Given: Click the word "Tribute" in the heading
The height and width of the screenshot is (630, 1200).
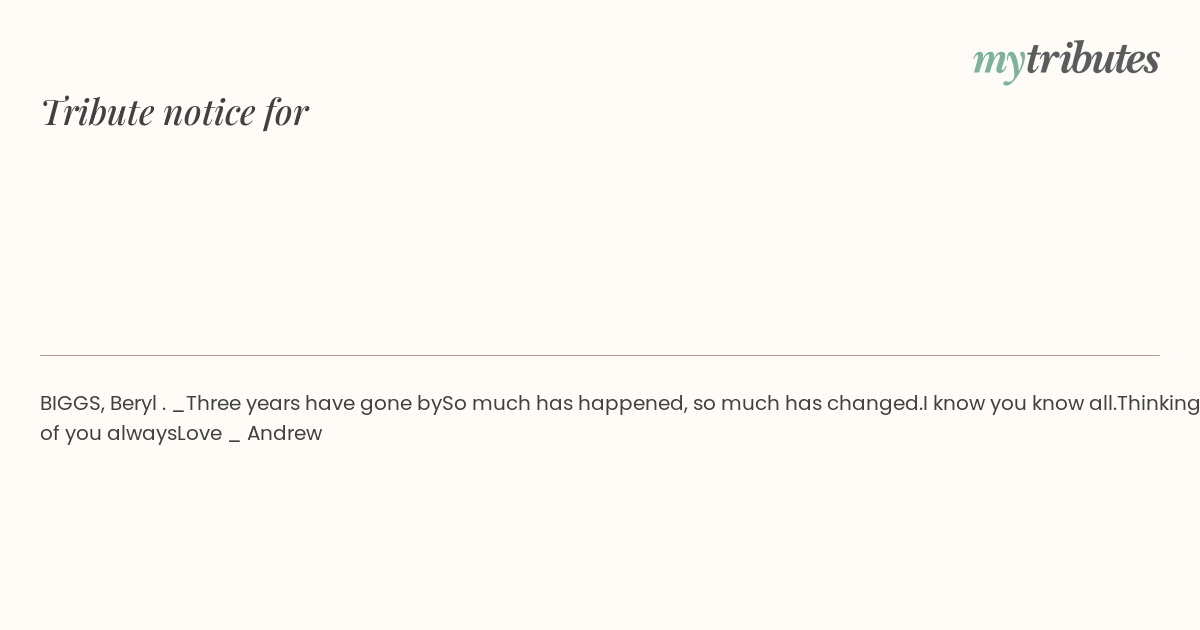Looking at the screenshot, I should click(98, 111).
